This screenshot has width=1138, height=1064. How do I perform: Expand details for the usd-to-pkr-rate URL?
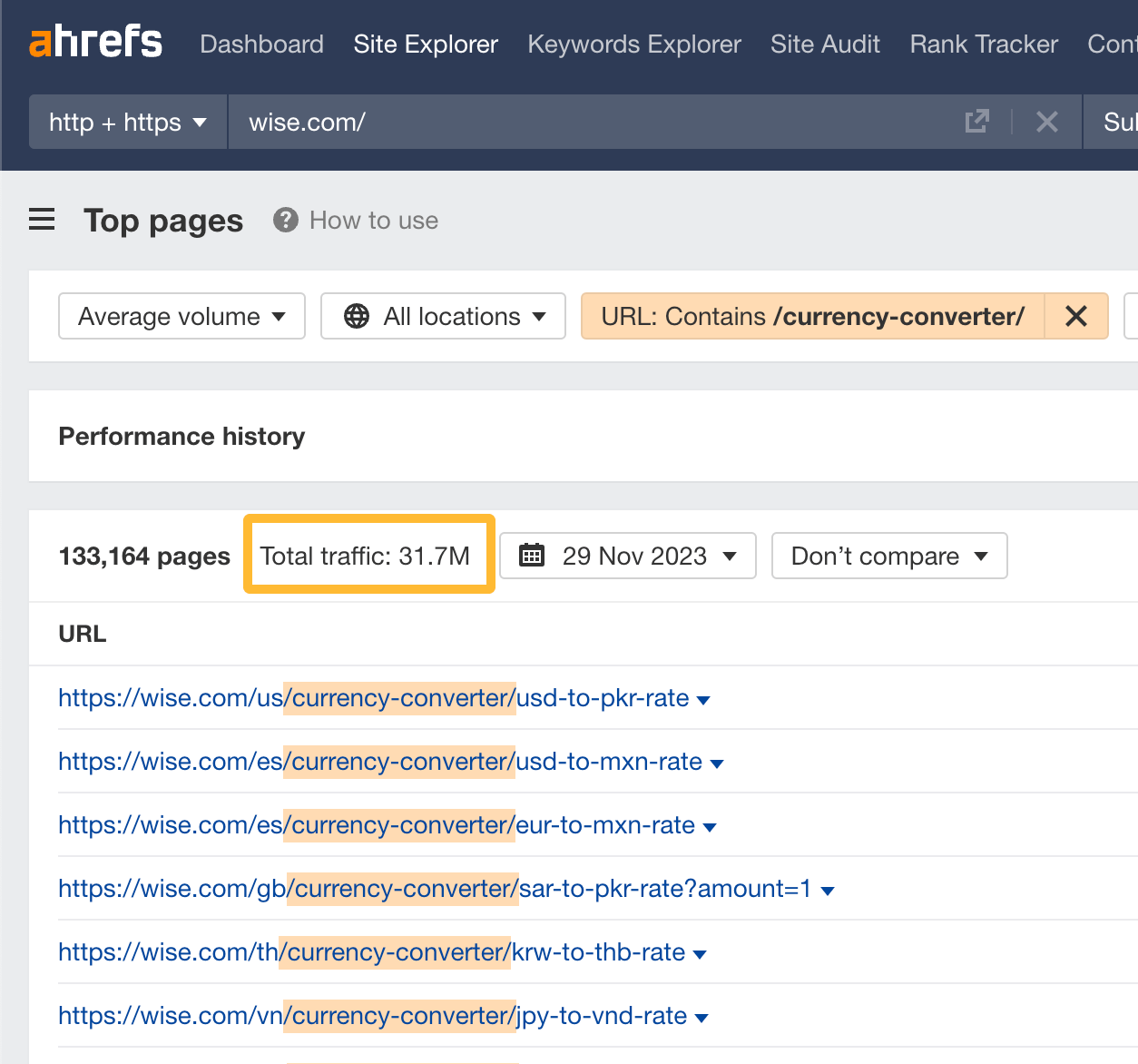pos(703,699)
